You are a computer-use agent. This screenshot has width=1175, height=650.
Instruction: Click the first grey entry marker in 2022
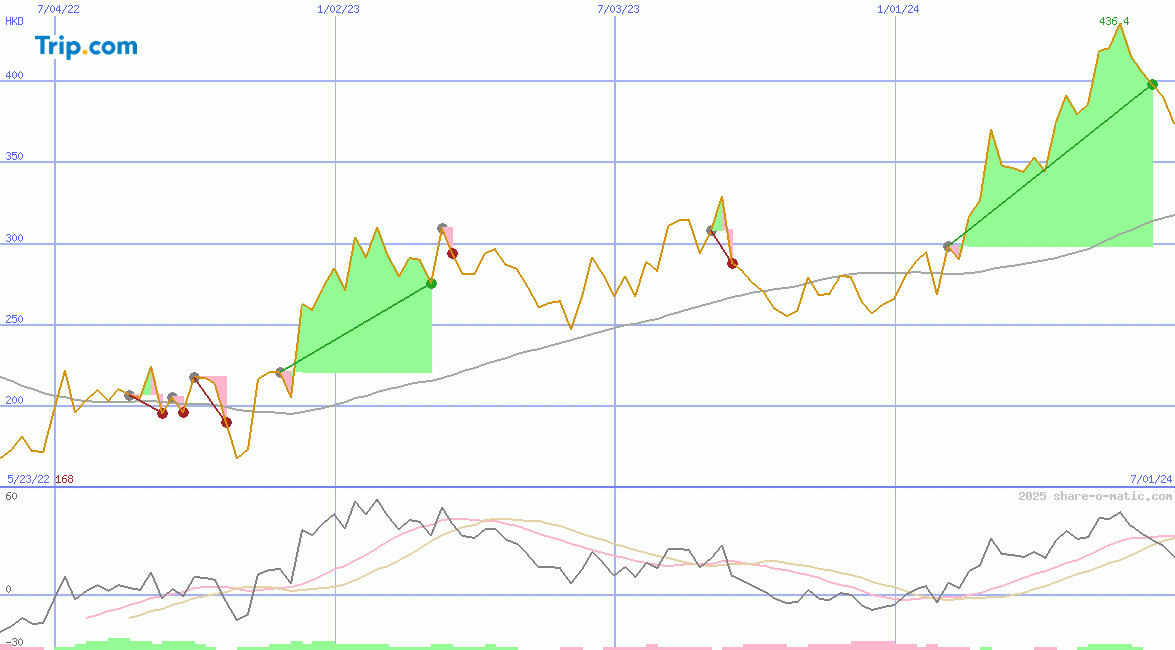[130, 395]
